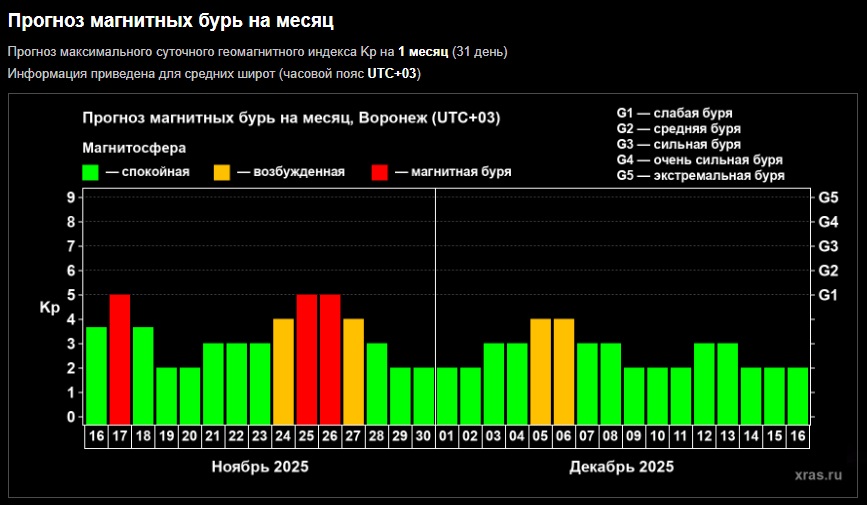Click the 'Декабрь 2025' month label
The image size is (867, 505).
(621, 467)
